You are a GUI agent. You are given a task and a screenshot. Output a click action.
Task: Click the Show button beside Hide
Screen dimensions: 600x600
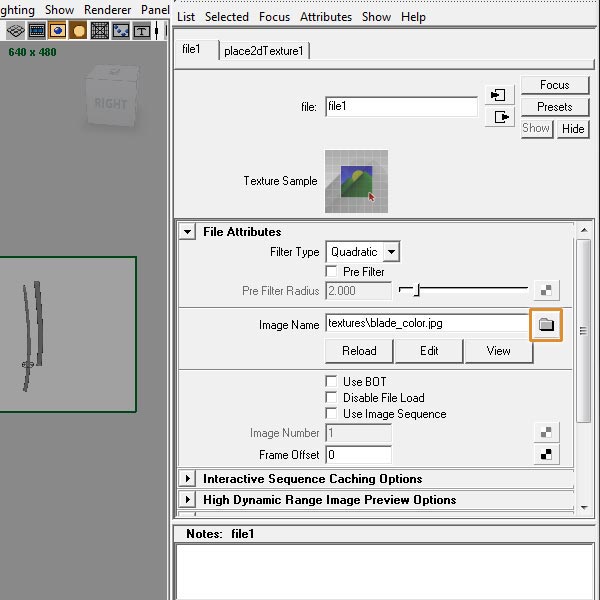536,128
